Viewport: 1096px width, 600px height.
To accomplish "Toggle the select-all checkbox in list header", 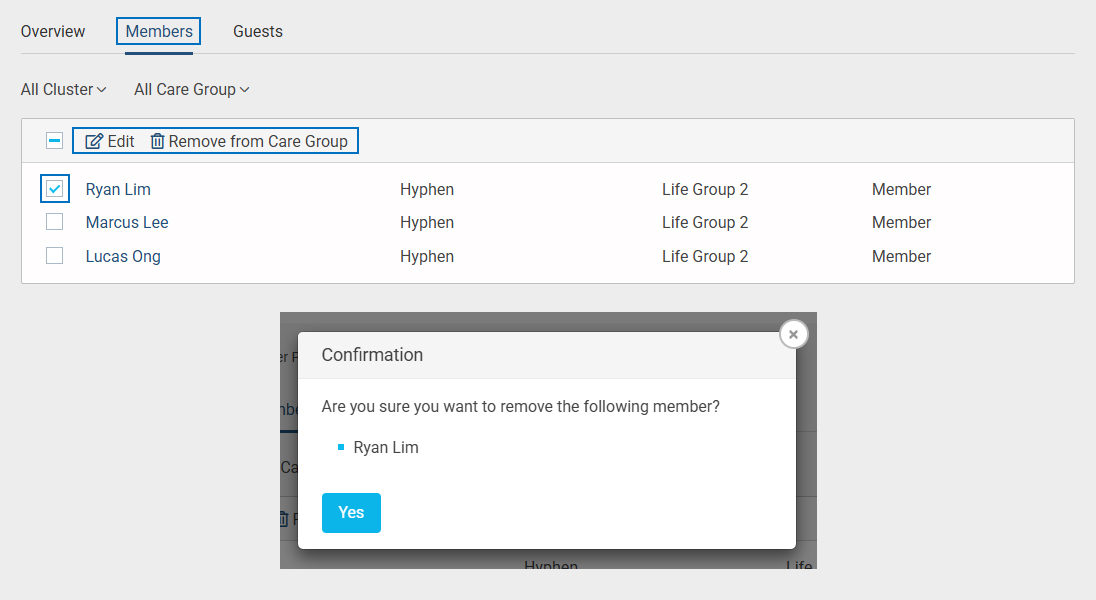I will pos(55,141).
